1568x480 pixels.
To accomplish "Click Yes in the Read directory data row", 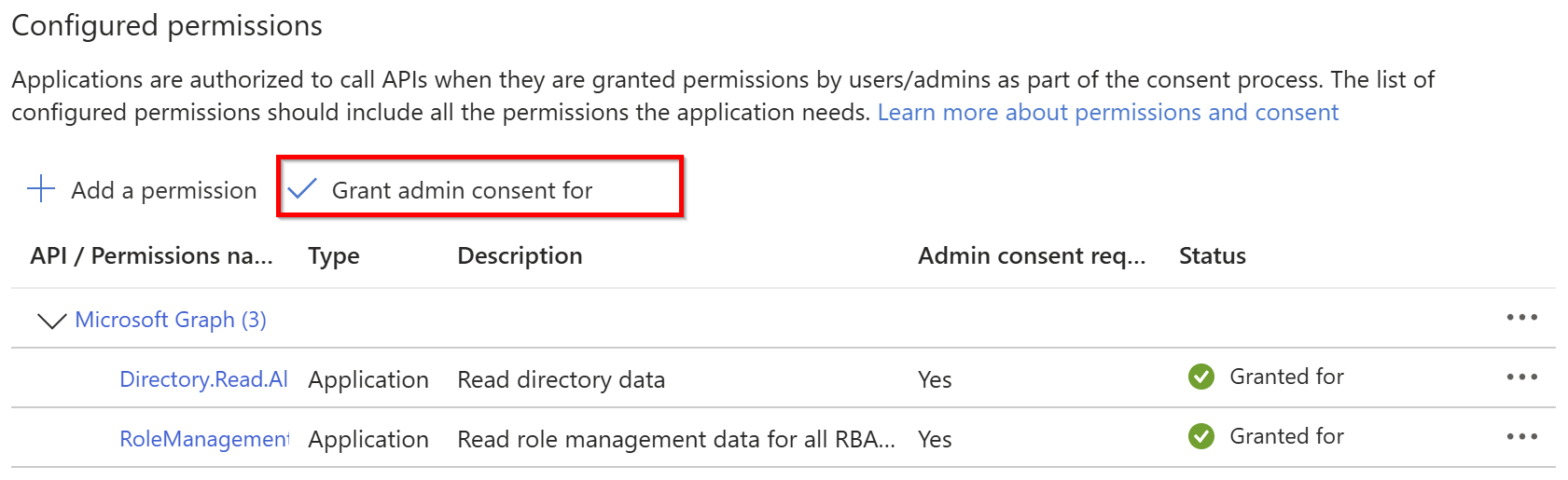I will (935, 379).
